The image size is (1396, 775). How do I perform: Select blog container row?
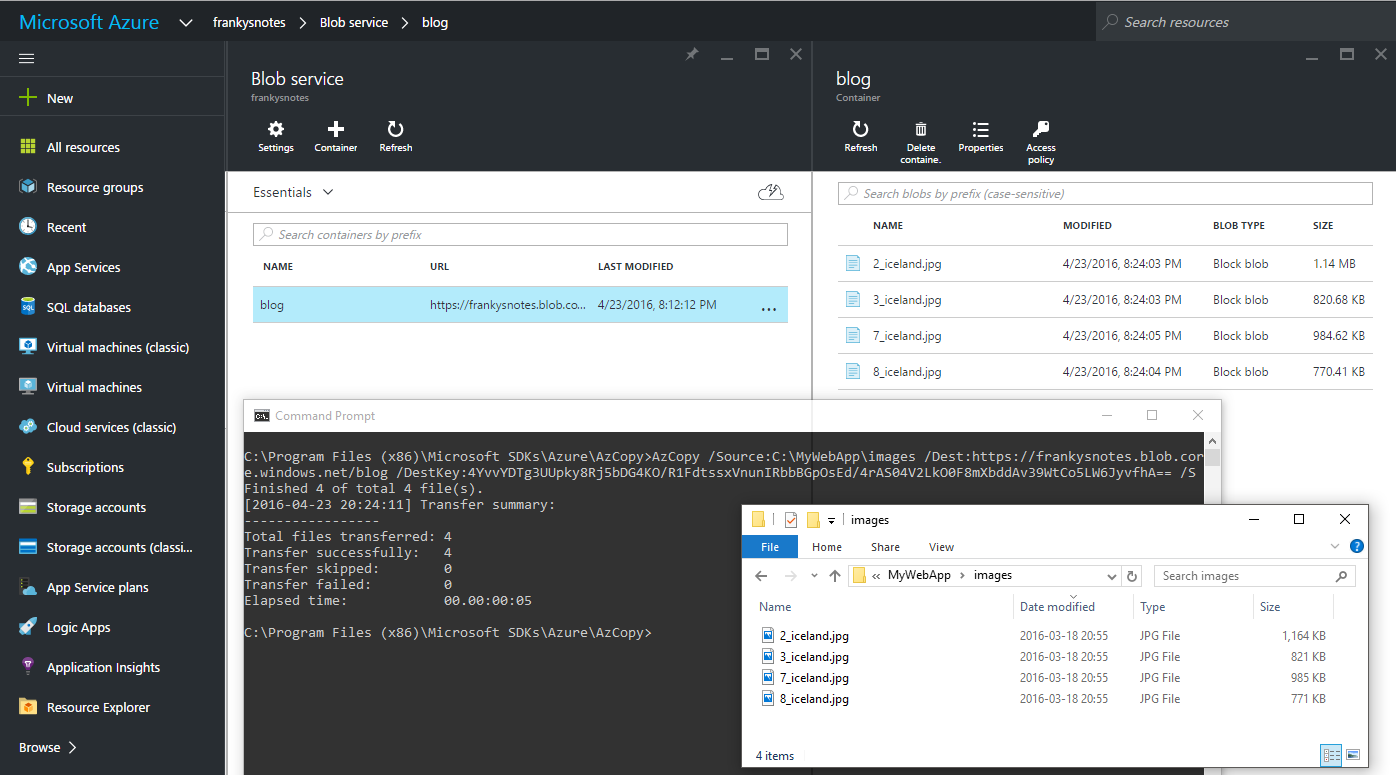520,305
